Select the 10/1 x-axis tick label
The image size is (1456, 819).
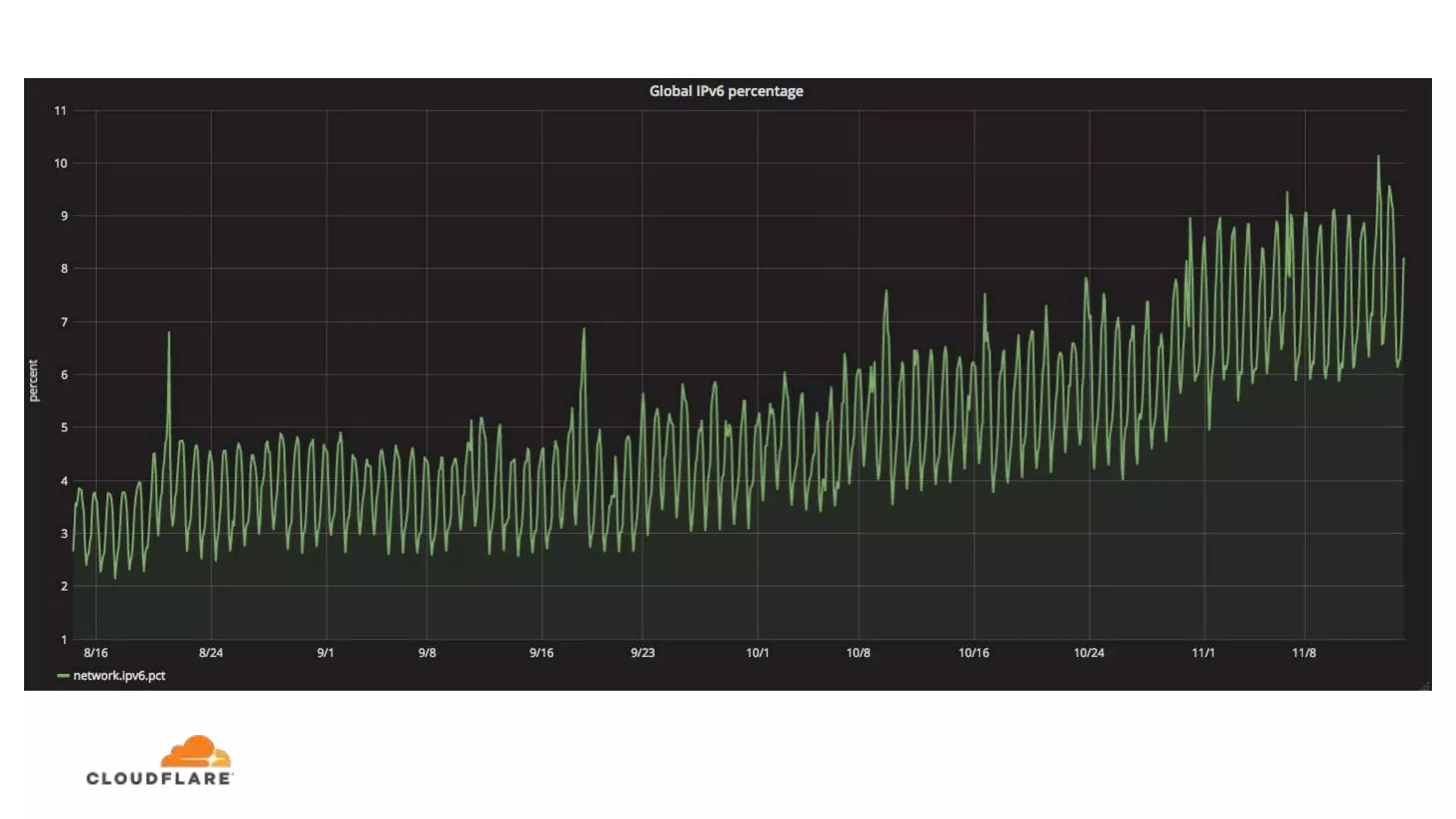tap(757, 653)
